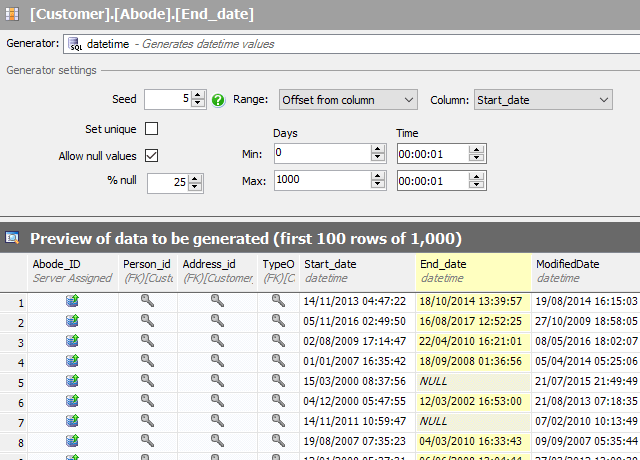
Task: Click End_date cell 16/08/2017 12:52:25
Action: pos(471,321)
